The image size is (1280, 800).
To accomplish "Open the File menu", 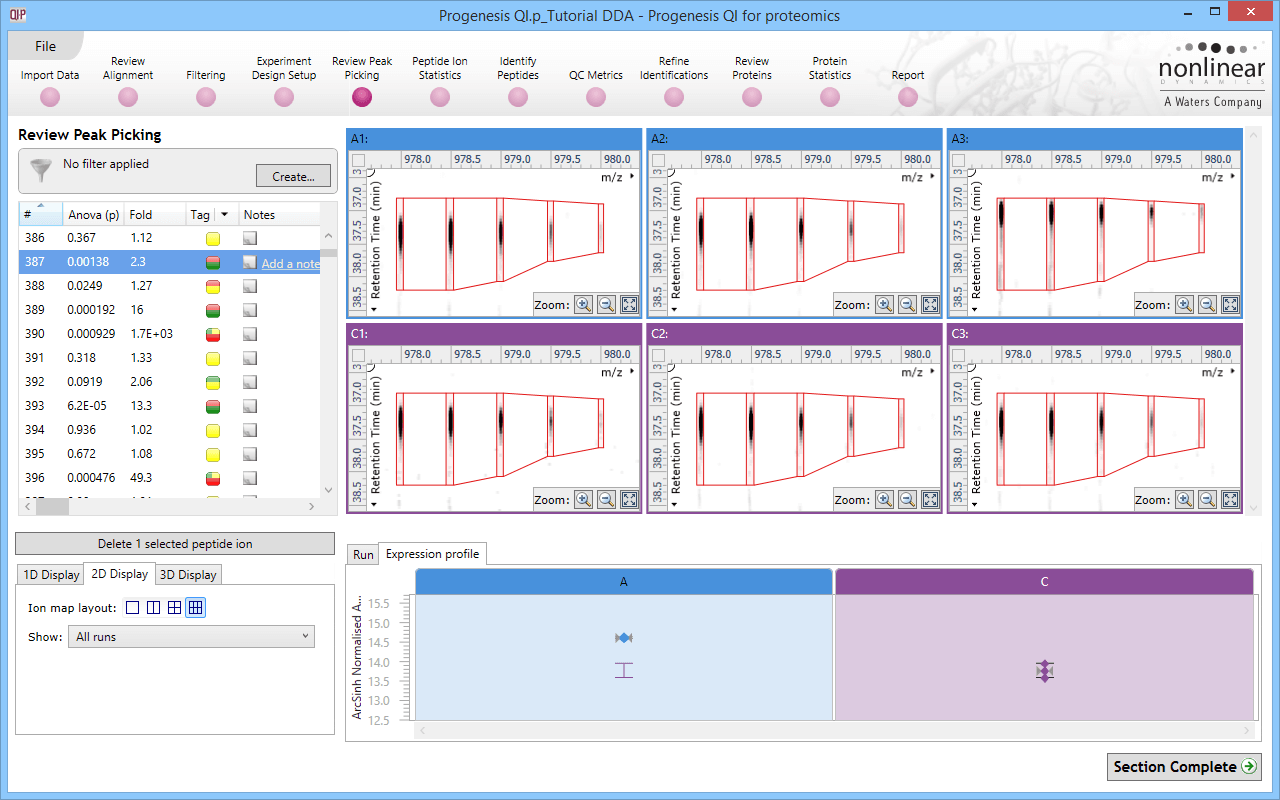I will (x=45, y=46).
